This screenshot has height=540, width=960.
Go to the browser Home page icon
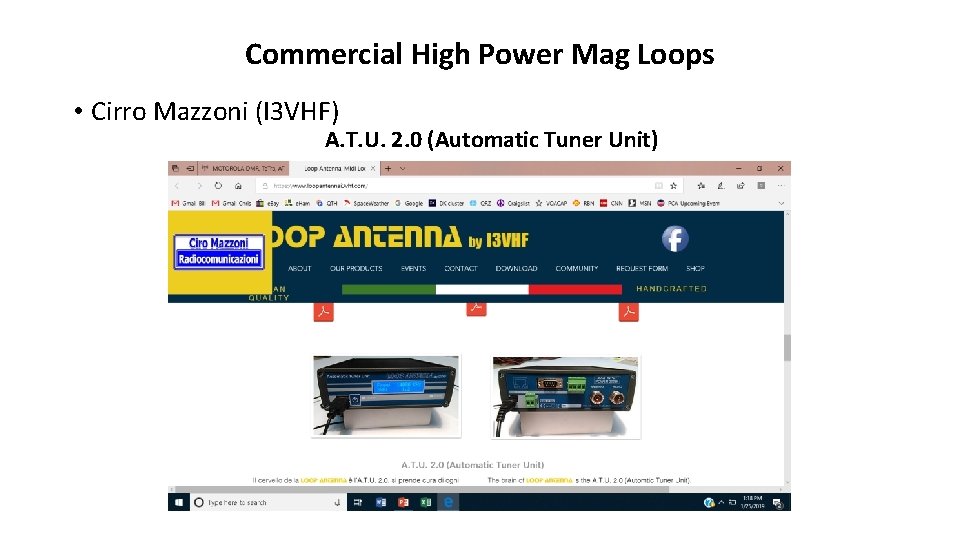tap(238, 186)
